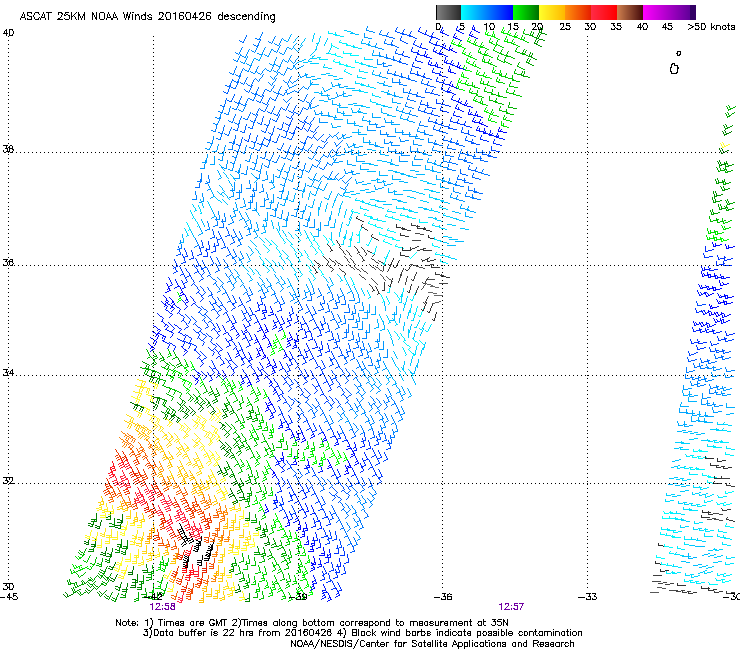Click the latitude label "40" on left axis
The height and width of the screenshot is (650, 740).
click(x=8, y=33)
